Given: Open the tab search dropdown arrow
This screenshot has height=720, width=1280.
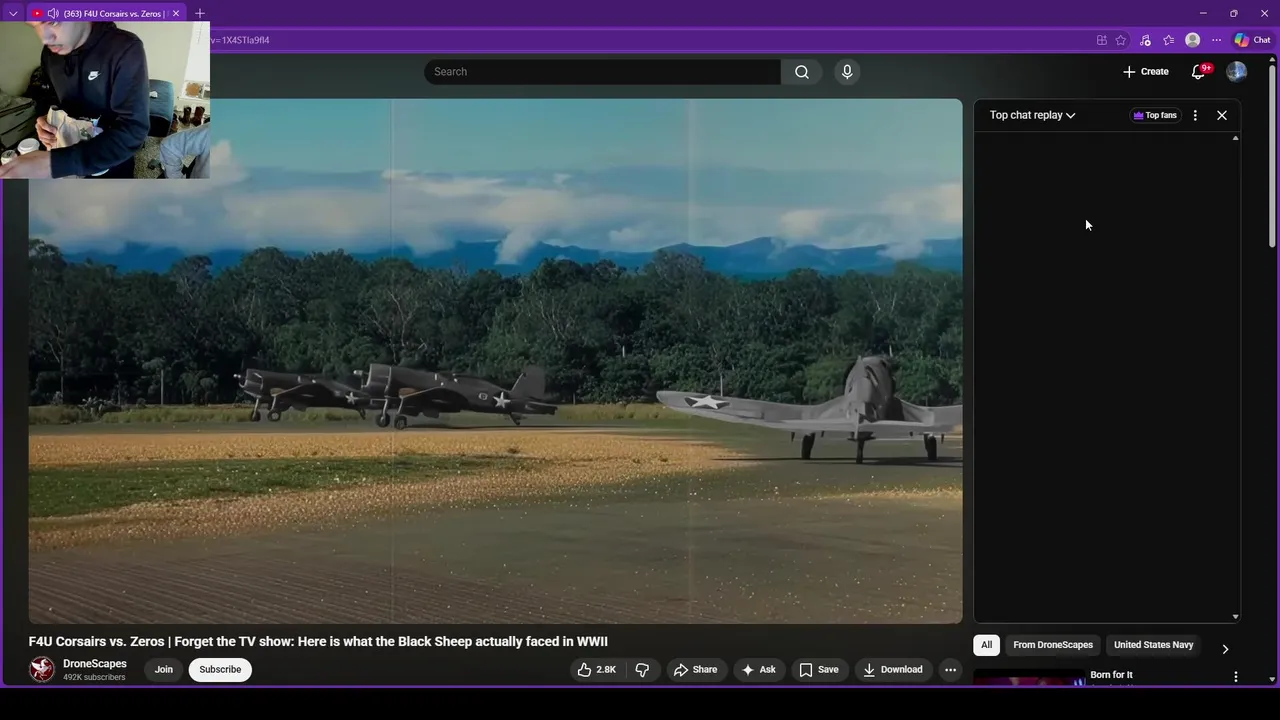Looking at the screenshot, I should pyautogui.click(x=13, y=14).
